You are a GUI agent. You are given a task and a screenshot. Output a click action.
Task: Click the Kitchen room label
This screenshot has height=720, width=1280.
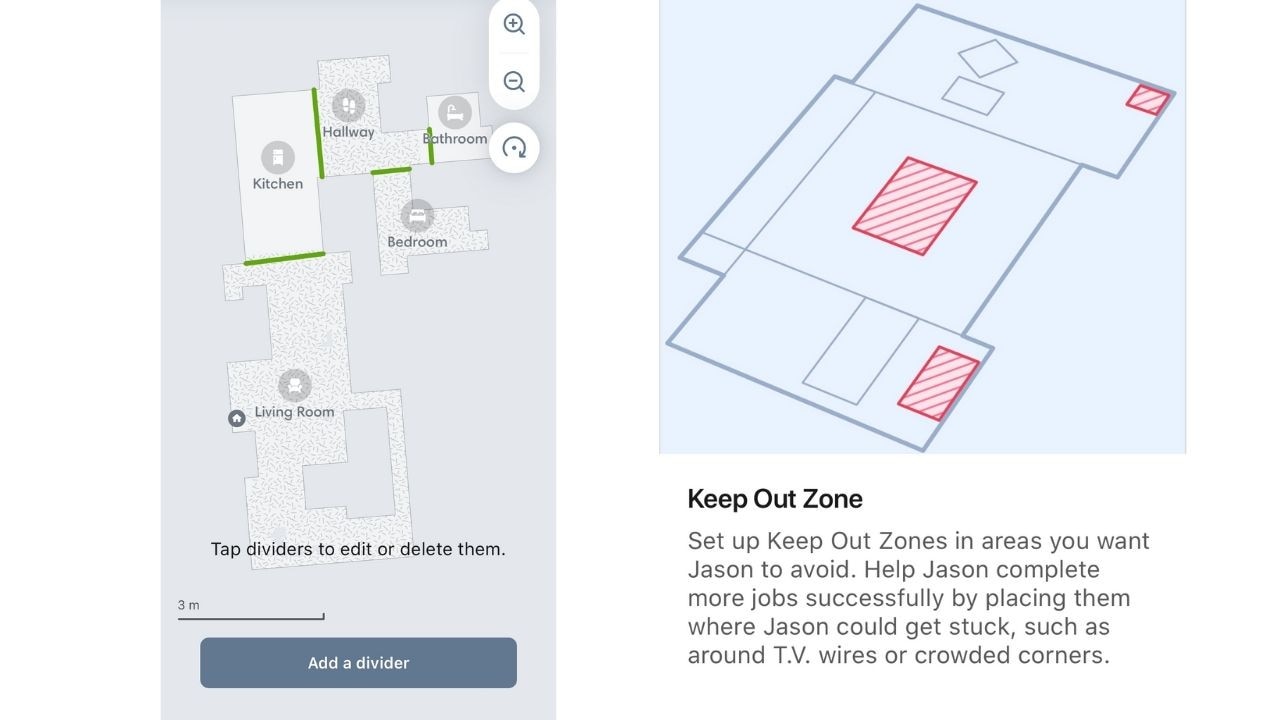click(x=278, y=184)
